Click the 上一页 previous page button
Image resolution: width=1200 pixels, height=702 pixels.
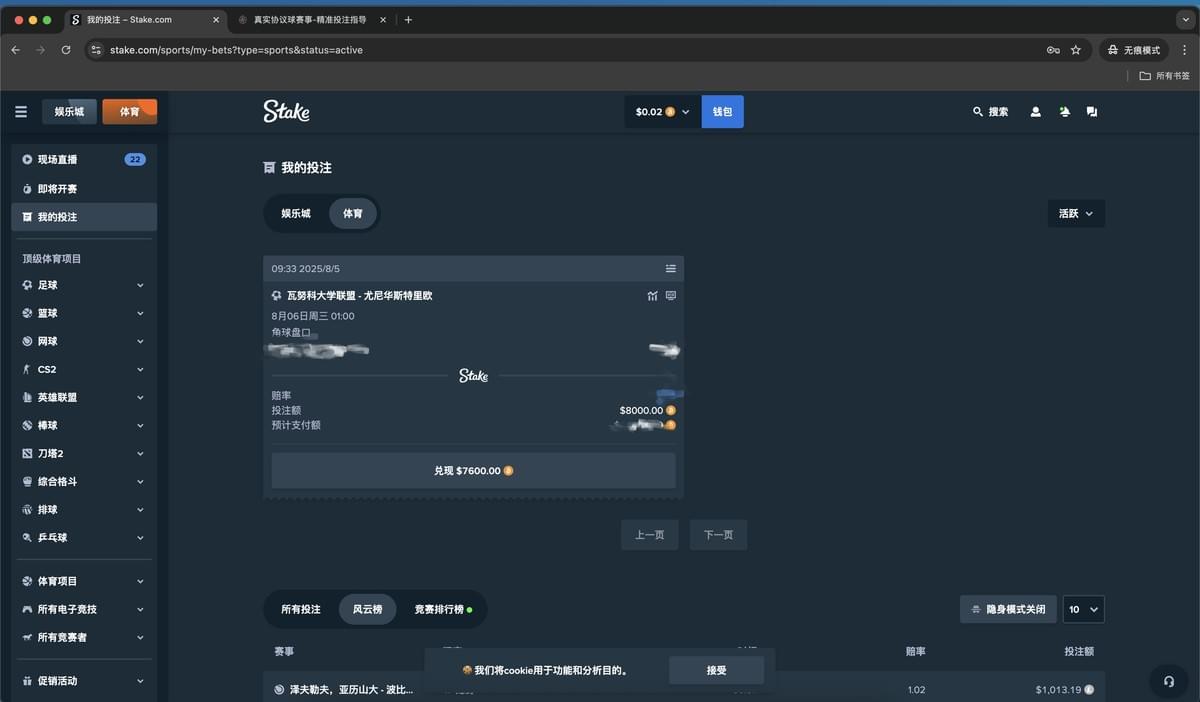point(650,535)
